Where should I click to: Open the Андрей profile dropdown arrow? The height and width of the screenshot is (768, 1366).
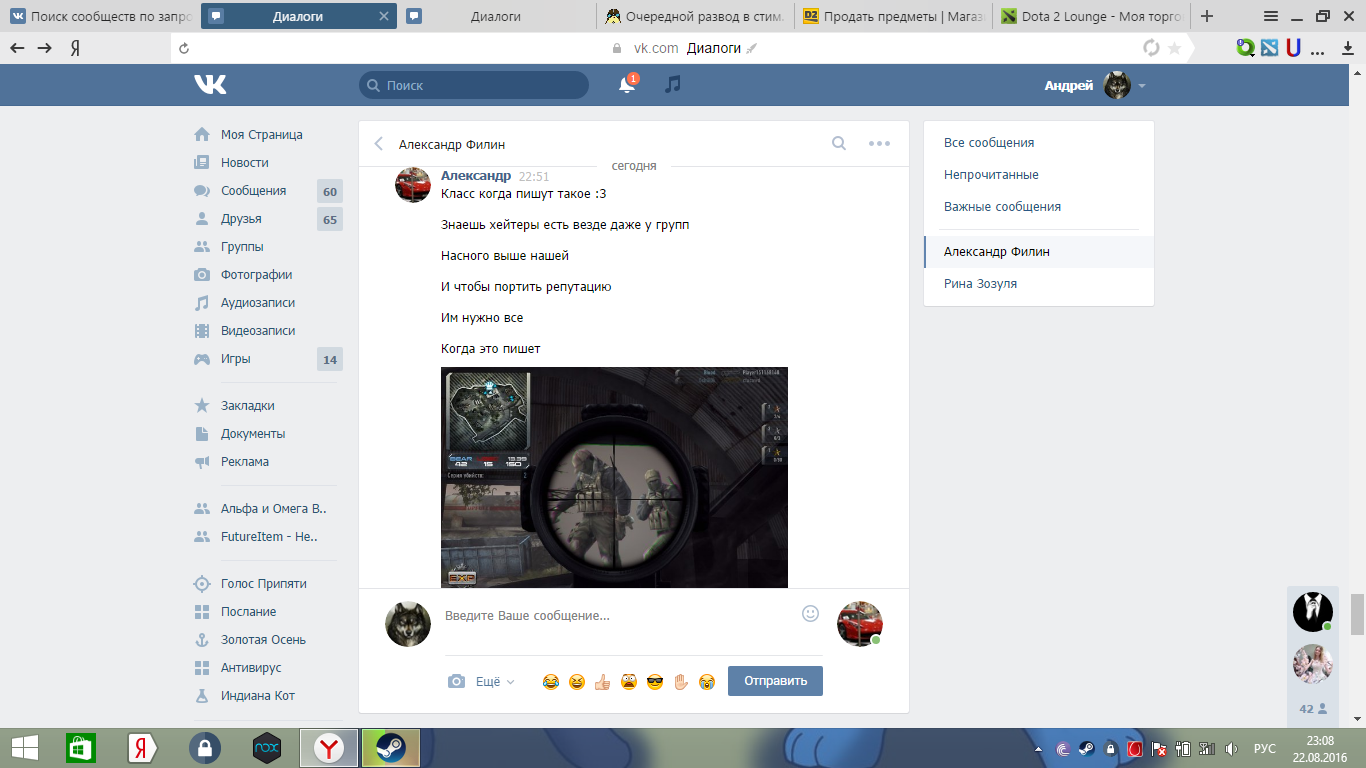(x=1142, y=86)
